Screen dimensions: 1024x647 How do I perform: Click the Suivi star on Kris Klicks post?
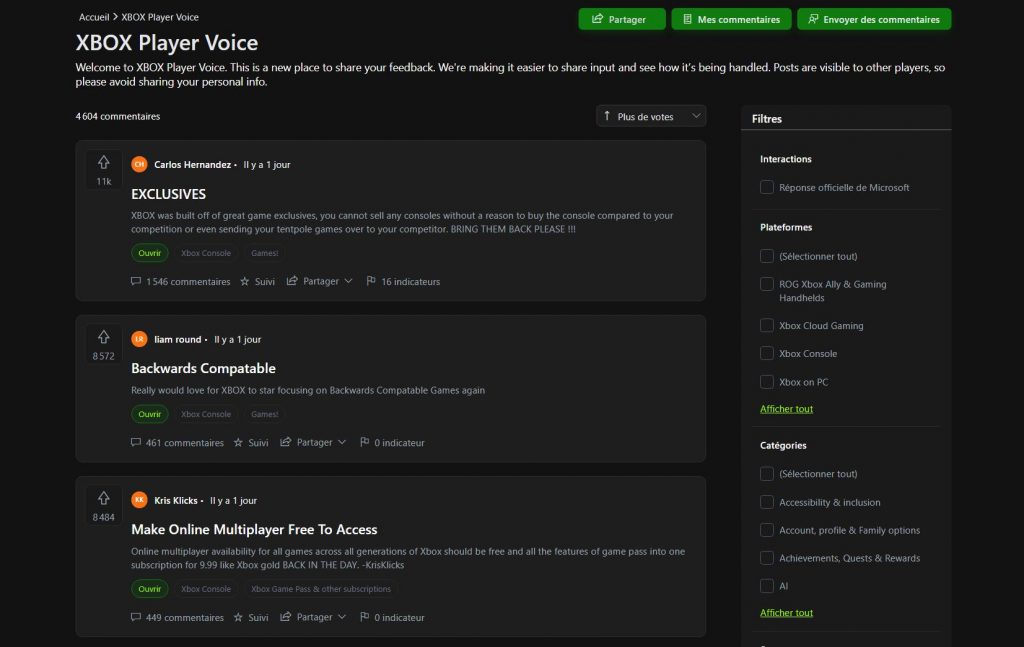coord(238,617)
